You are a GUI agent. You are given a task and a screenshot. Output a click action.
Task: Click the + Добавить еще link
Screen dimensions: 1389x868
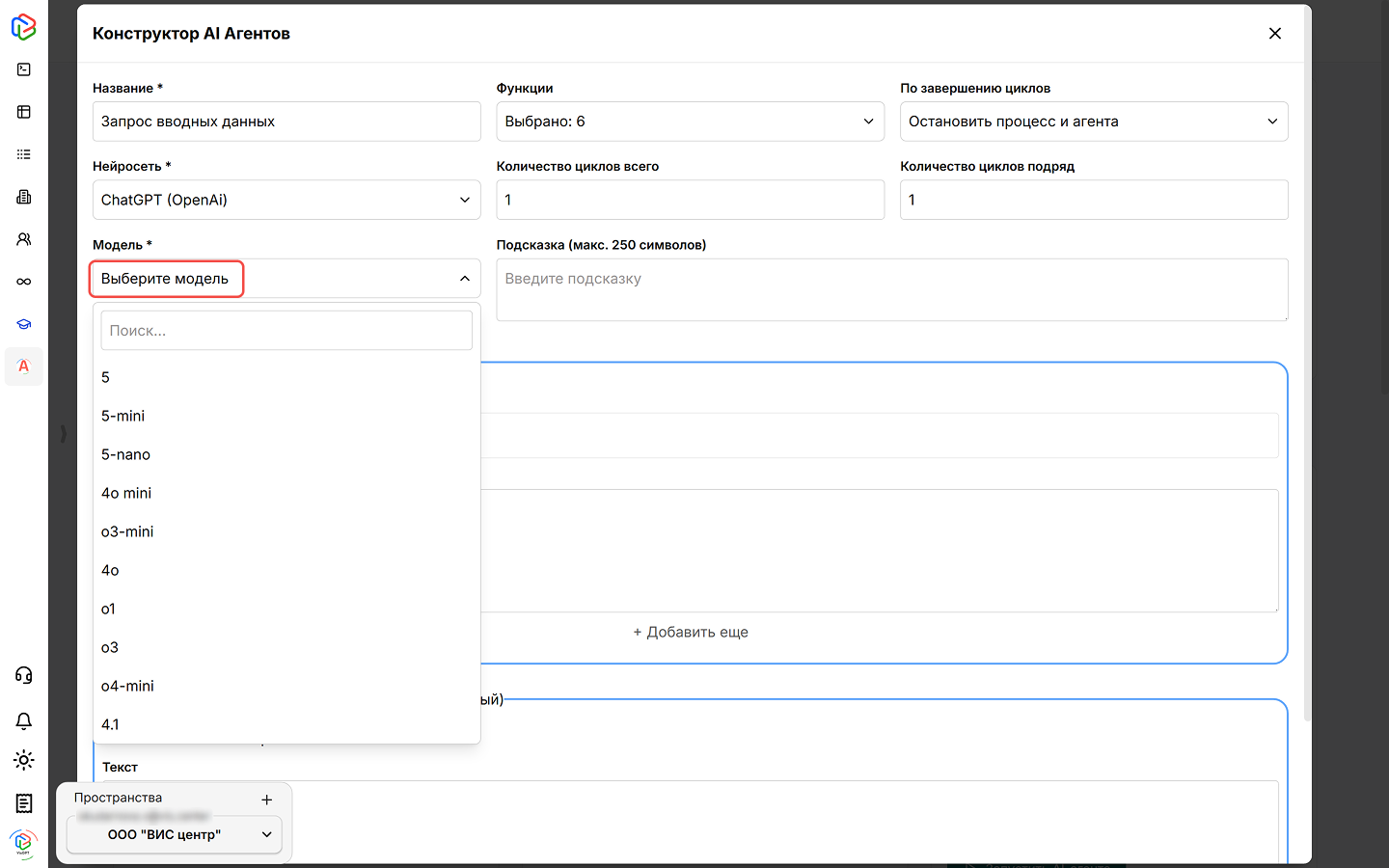691,632
